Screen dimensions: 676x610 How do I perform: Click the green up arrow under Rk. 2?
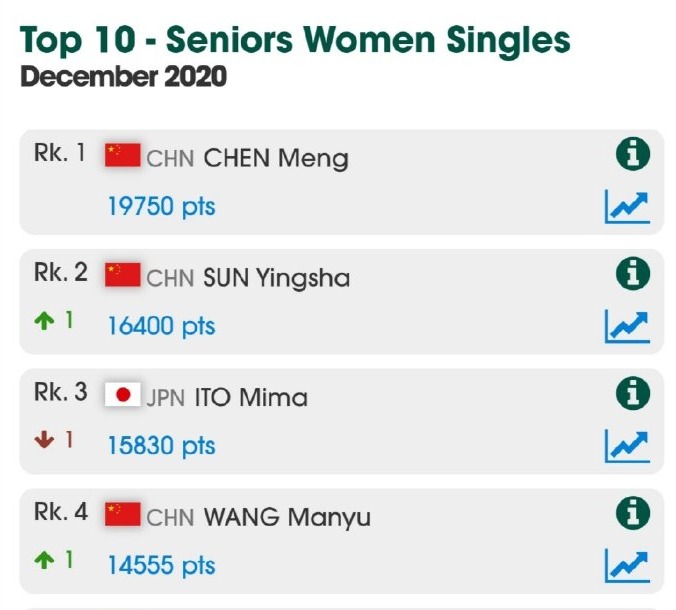click(44, 321)
